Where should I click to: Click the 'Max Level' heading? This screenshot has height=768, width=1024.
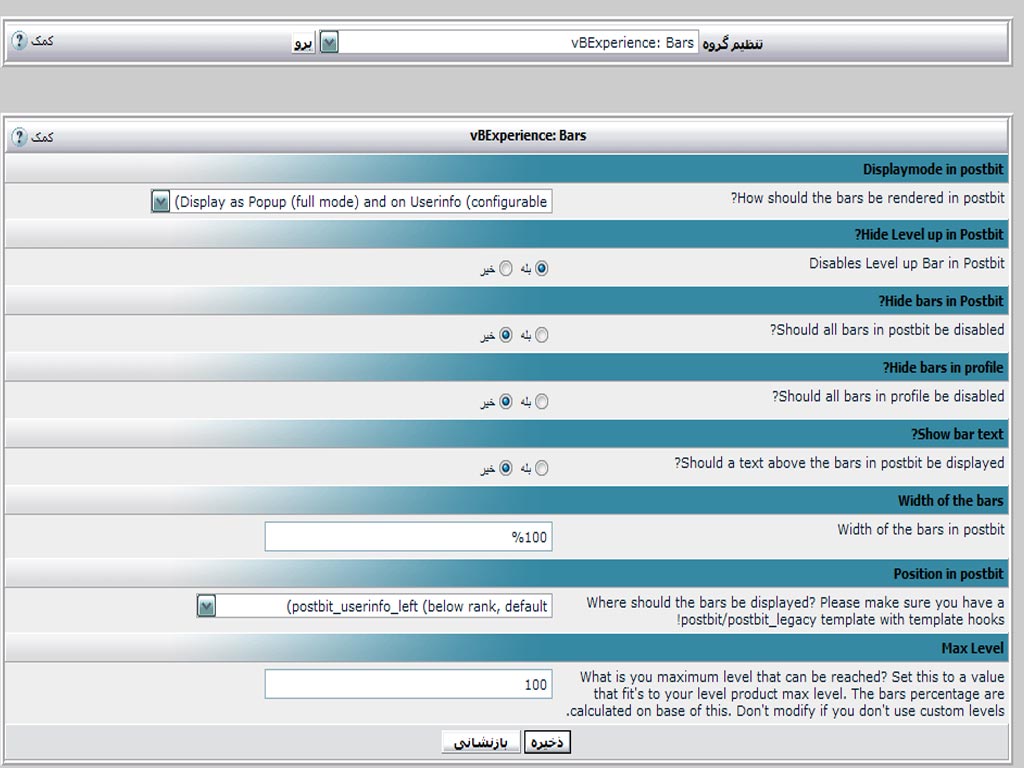[972, 648]
